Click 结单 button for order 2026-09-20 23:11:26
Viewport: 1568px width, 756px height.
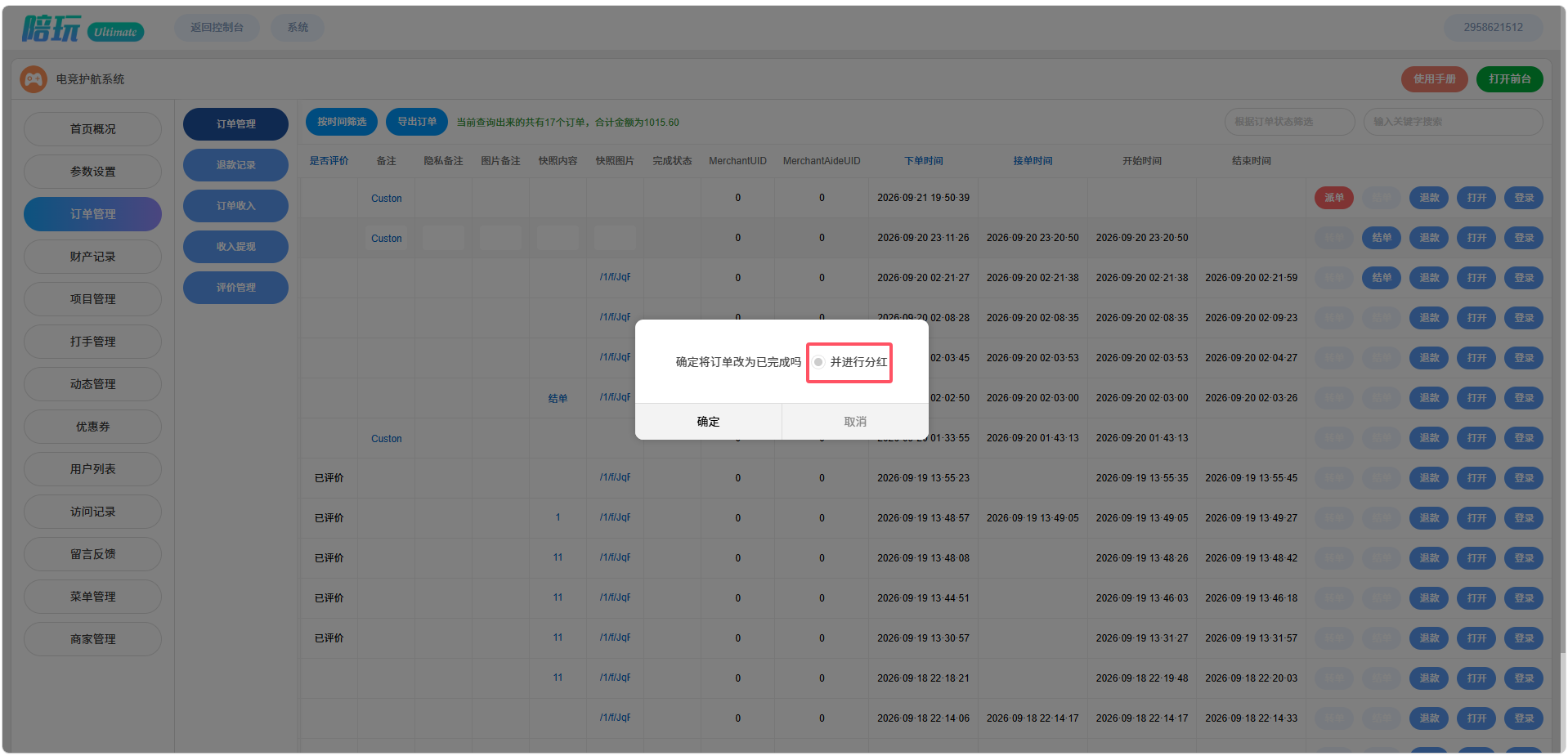[1382, 238]
